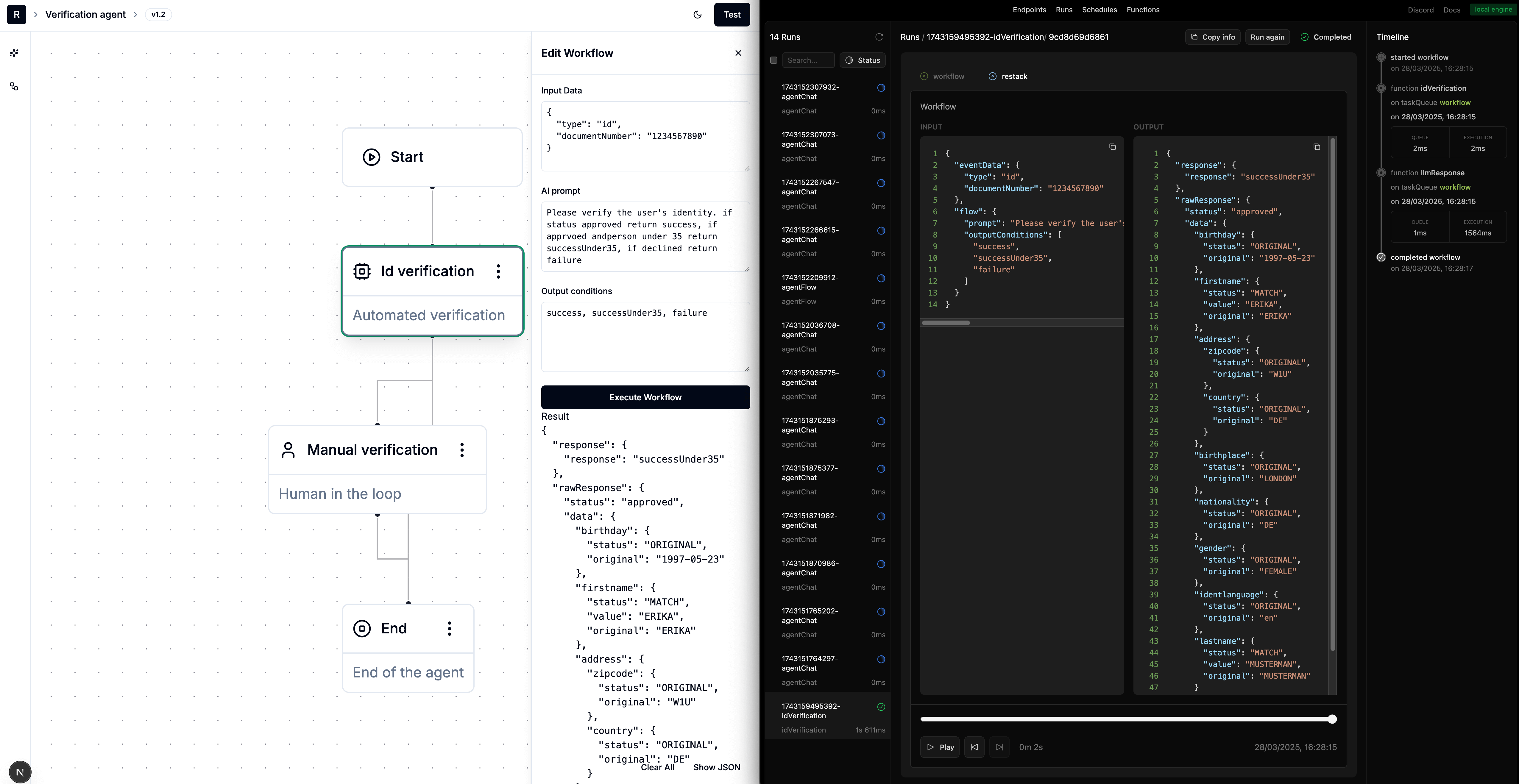
Task: Copy the OUTPUT JSON using its copy icon
Action: [x=1317, y=146]
